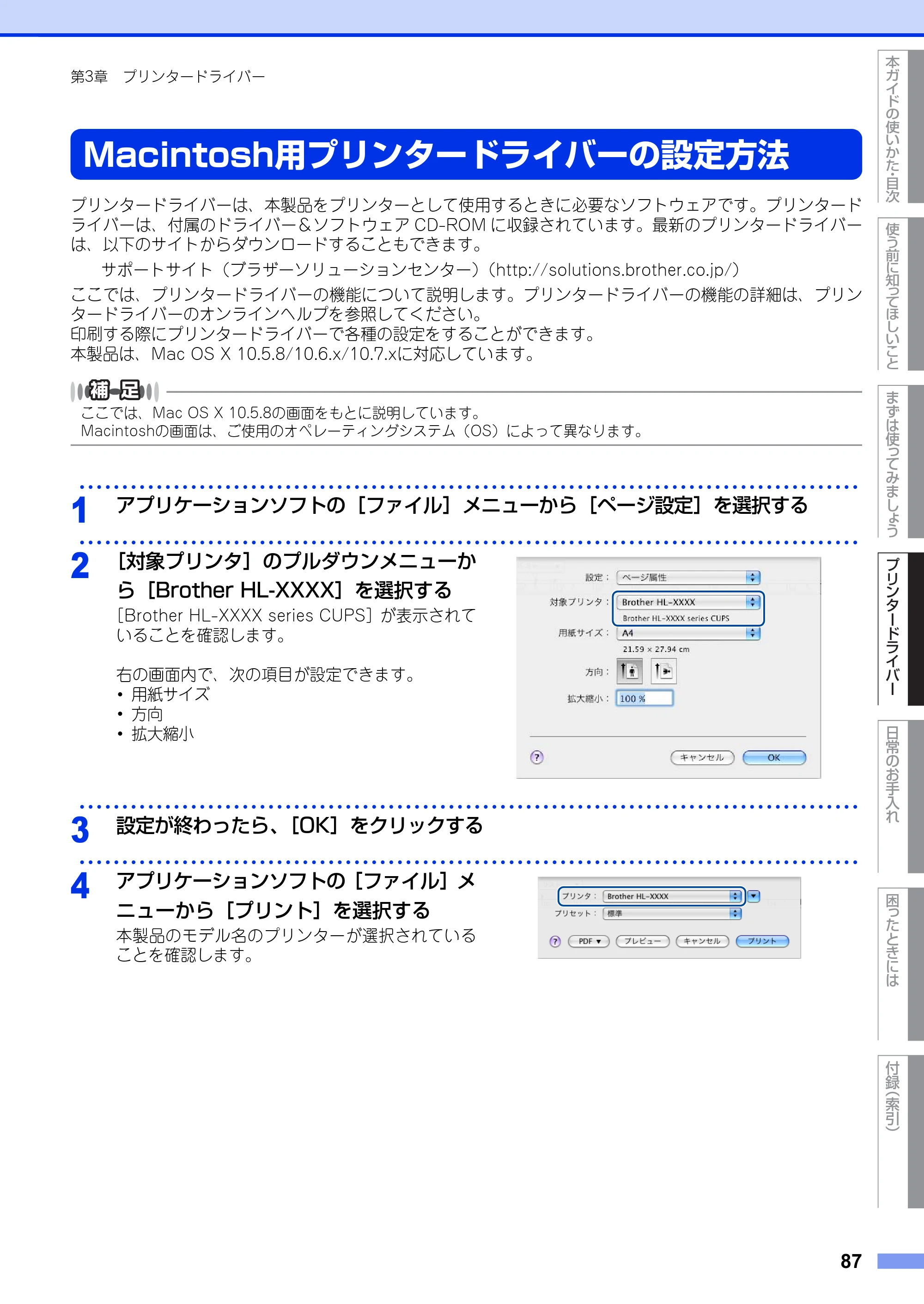The width and height of the screenshot is (924, 1304).
Task: Go to the 使う前に知ってほしいこと side tab
Action: (900, 294)
